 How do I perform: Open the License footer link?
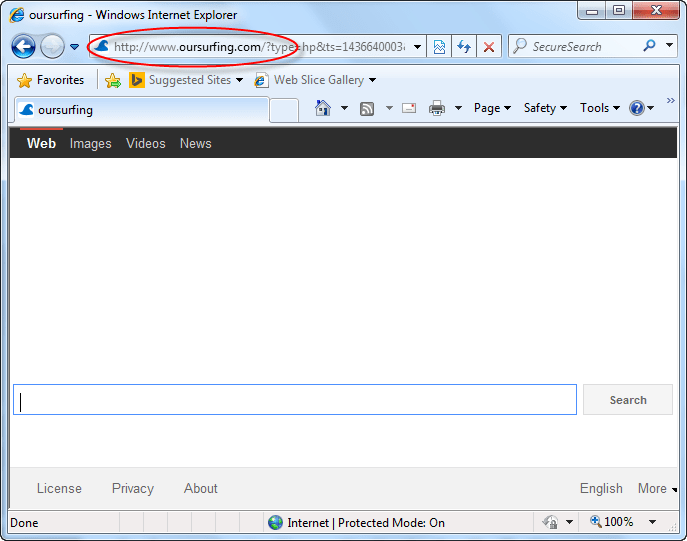59,488
